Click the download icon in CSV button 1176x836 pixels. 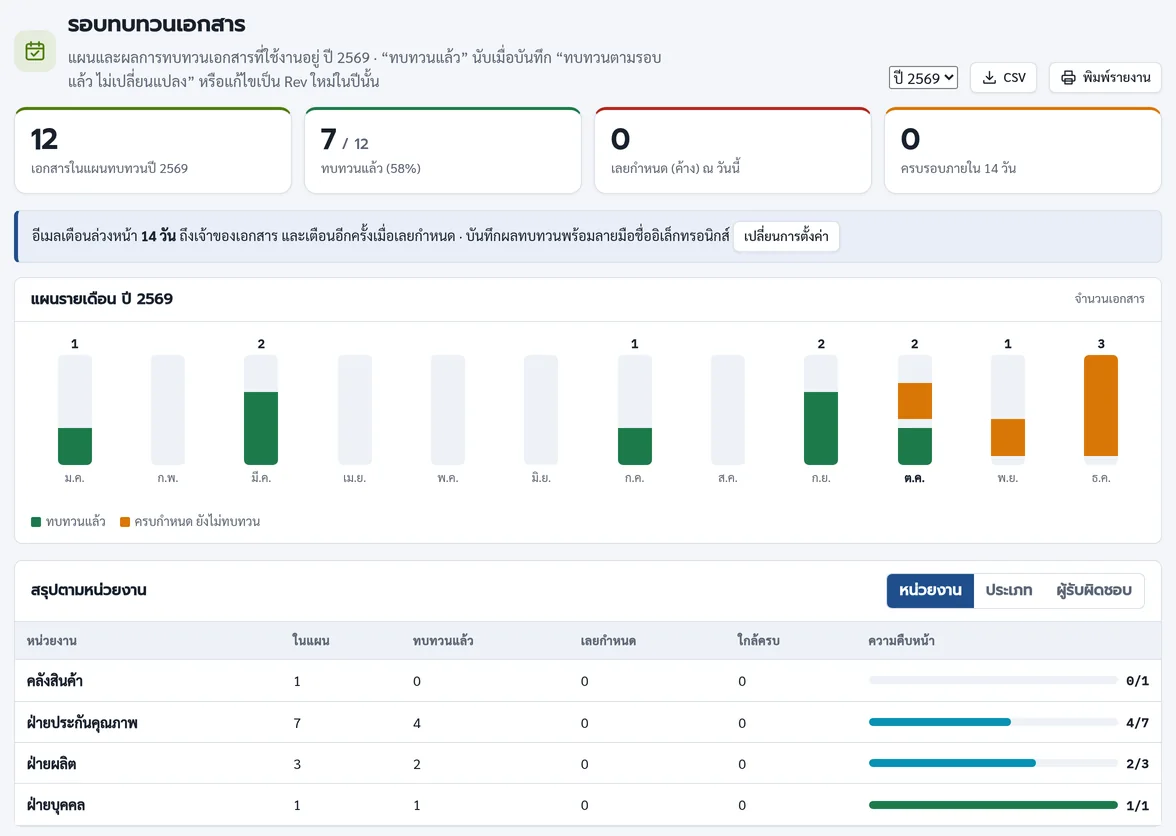coord(989,77)
